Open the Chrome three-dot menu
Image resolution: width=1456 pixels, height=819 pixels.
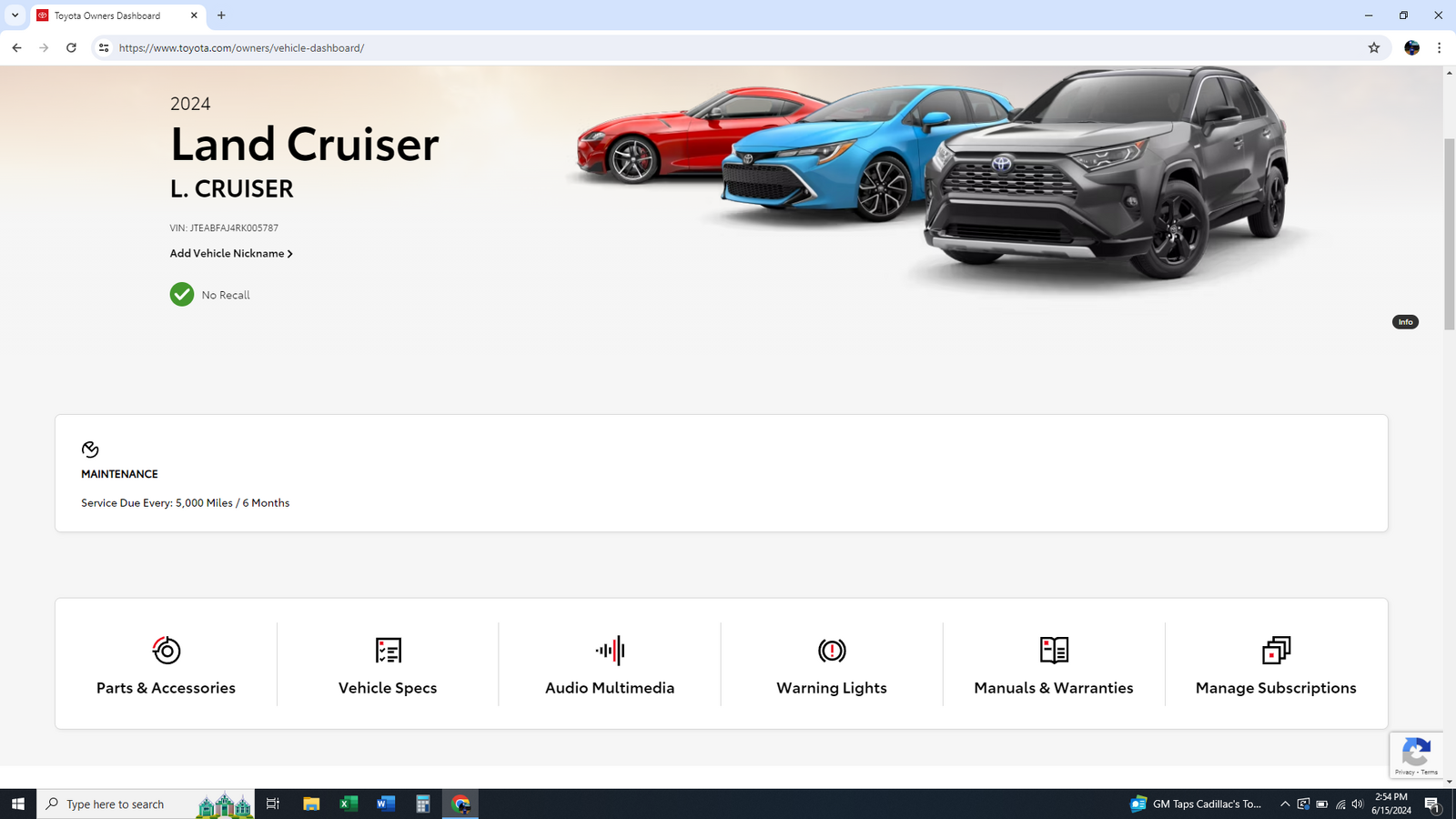pyautogui.click(x=1439, y=47)
